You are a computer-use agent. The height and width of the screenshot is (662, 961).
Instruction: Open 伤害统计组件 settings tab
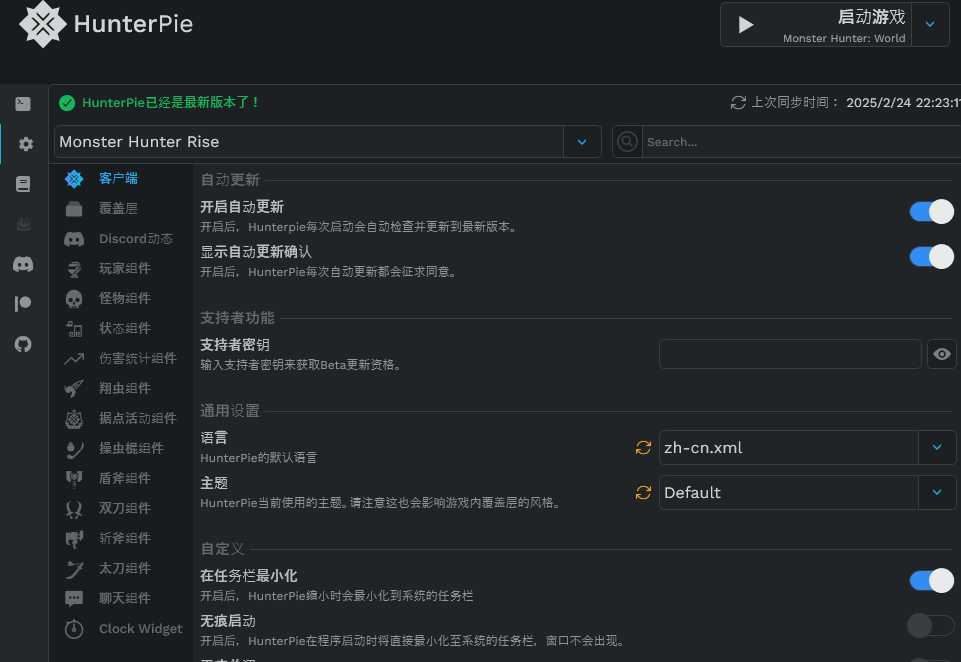[121, 359]
